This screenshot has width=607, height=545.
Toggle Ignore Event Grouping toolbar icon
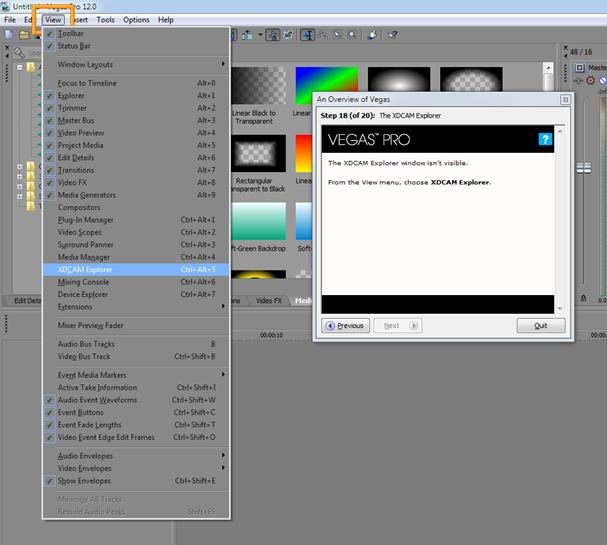point(288,35)
